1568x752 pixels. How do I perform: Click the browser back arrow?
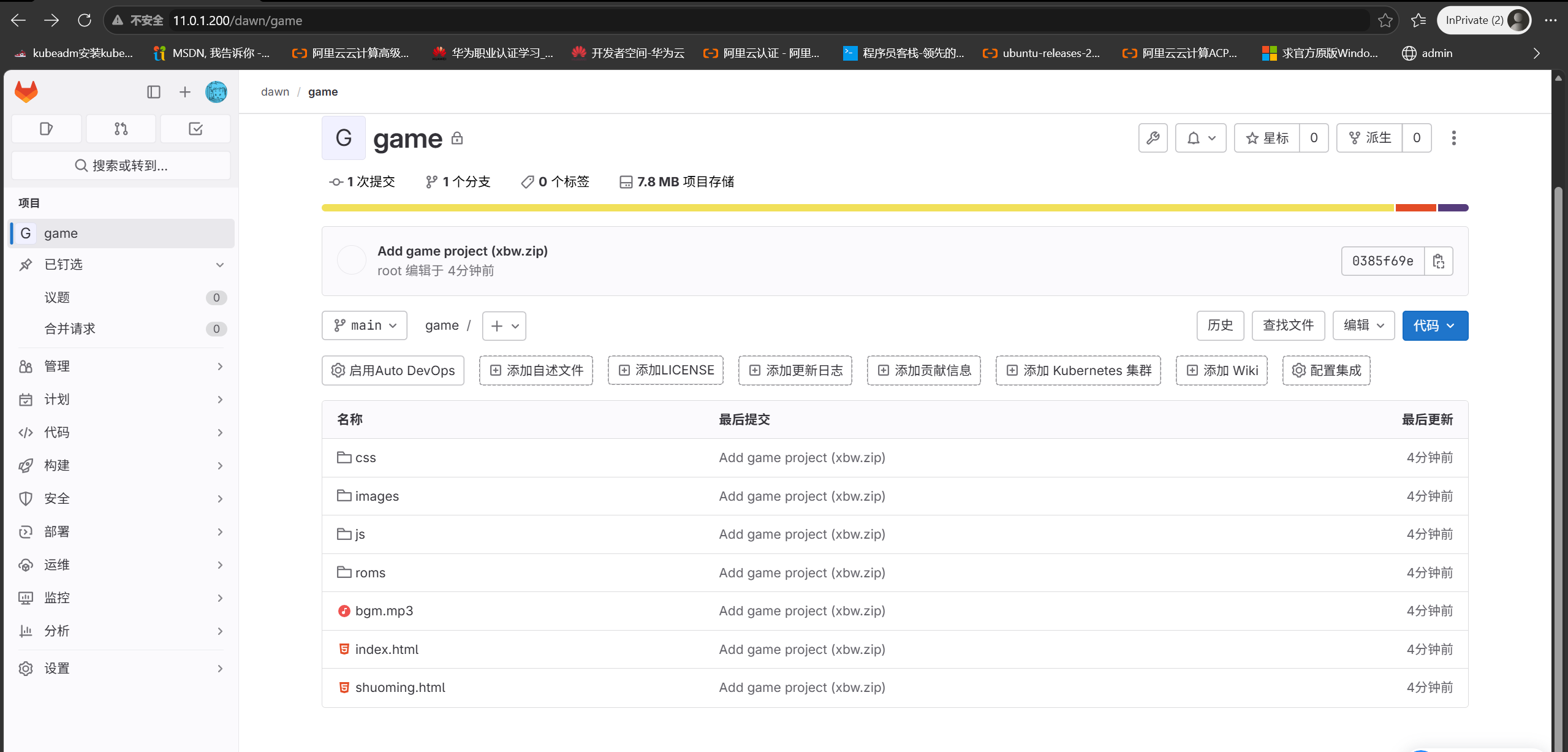(x=18, y=20)
